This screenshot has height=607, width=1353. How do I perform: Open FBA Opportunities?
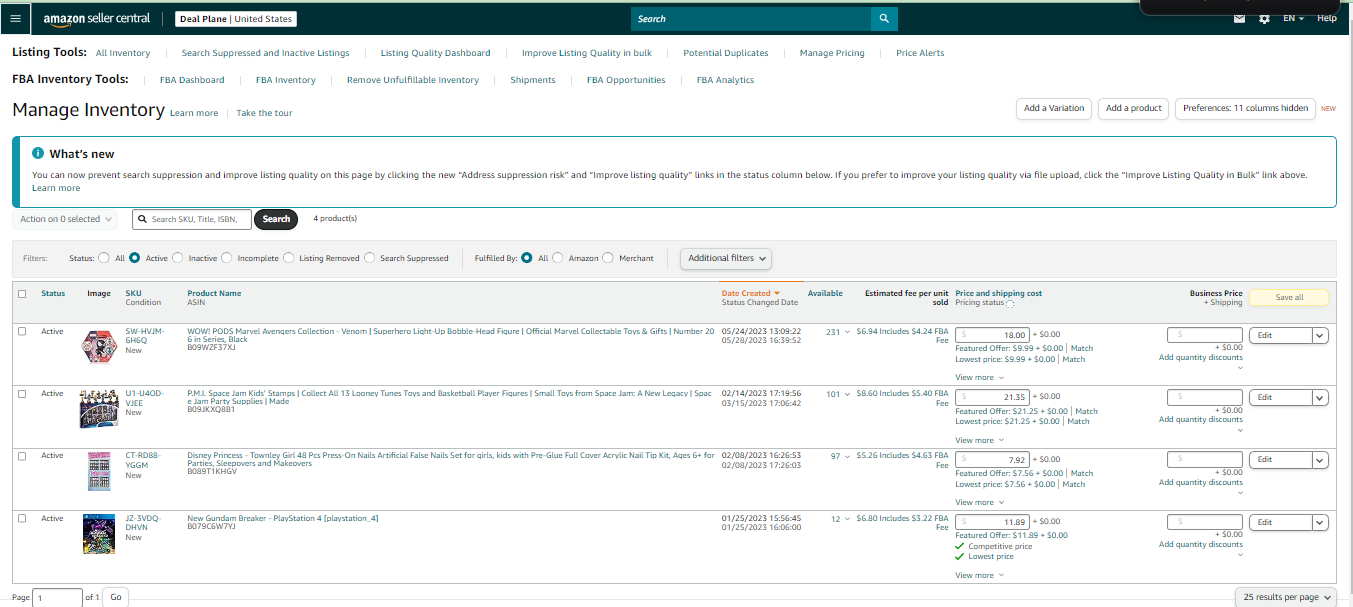626,80
